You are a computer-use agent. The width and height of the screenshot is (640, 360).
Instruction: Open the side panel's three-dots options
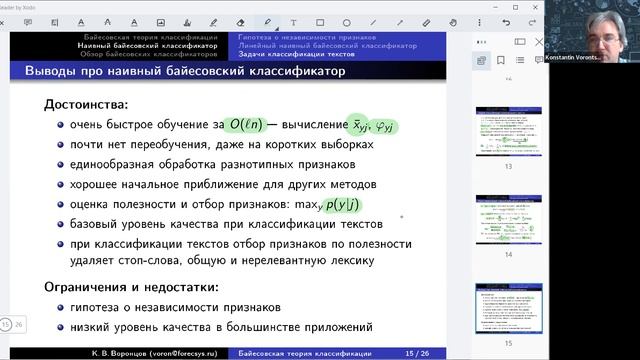pyautogui.click(x=482, y=42)
